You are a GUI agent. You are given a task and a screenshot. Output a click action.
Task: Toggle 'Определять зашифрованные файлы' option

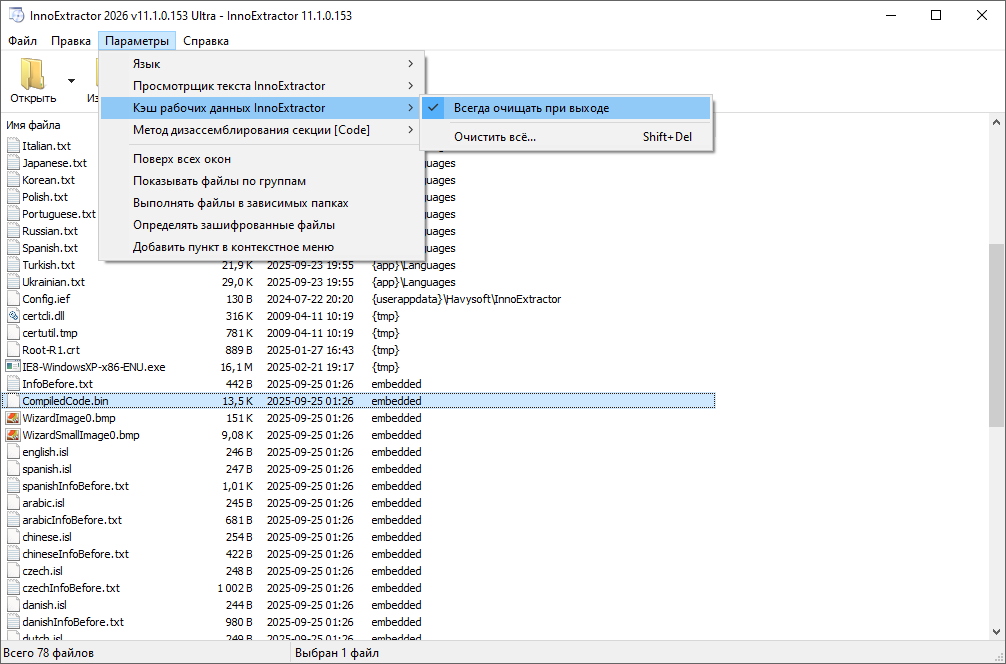pos(233,225)
